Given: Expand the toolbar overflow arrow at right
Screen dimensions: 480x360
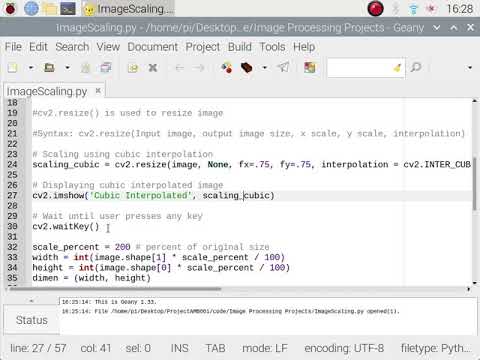Looking at the screenshot, I should [470, 68].
